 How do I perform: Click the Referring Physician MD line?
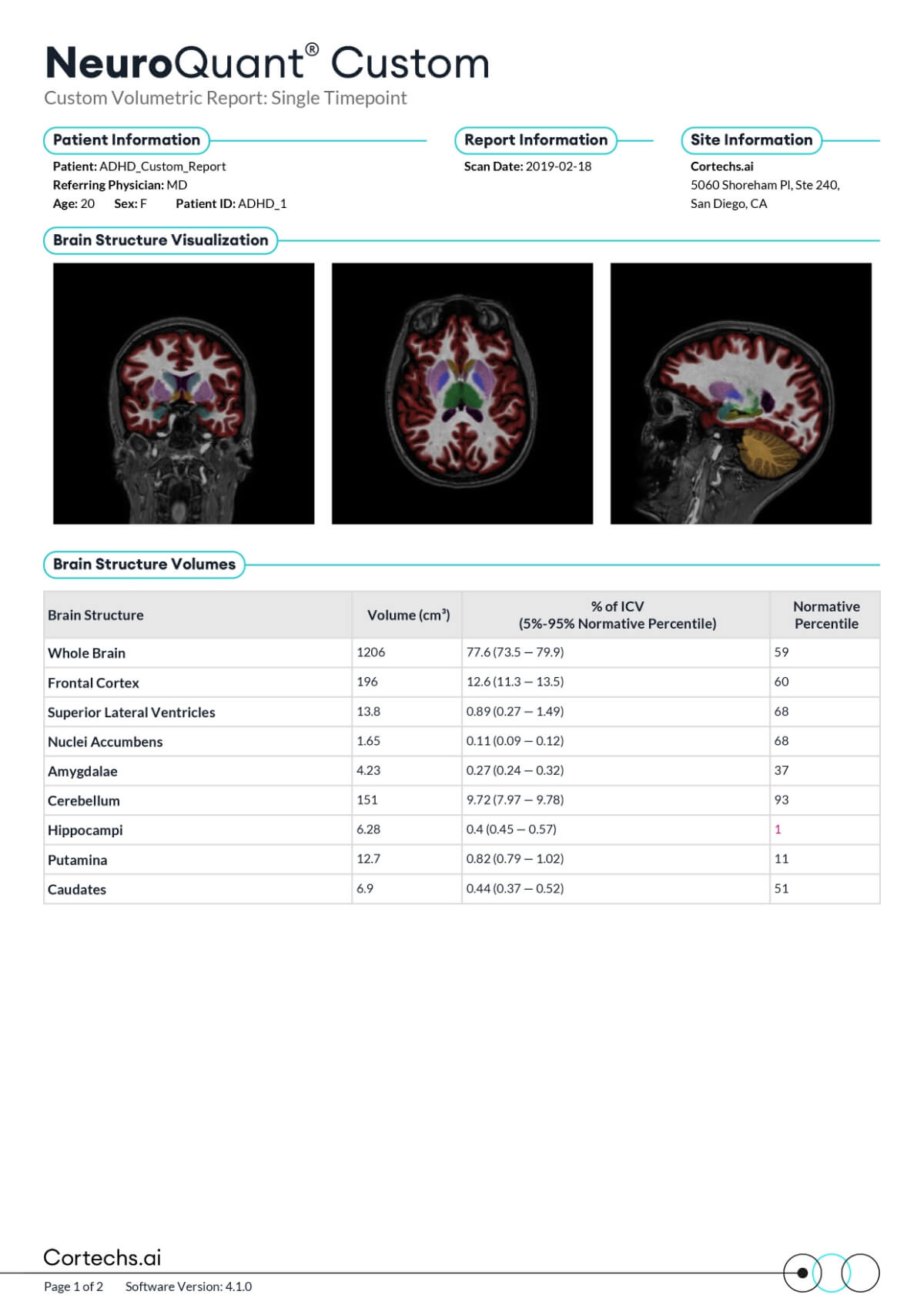[x=120, y=185]
